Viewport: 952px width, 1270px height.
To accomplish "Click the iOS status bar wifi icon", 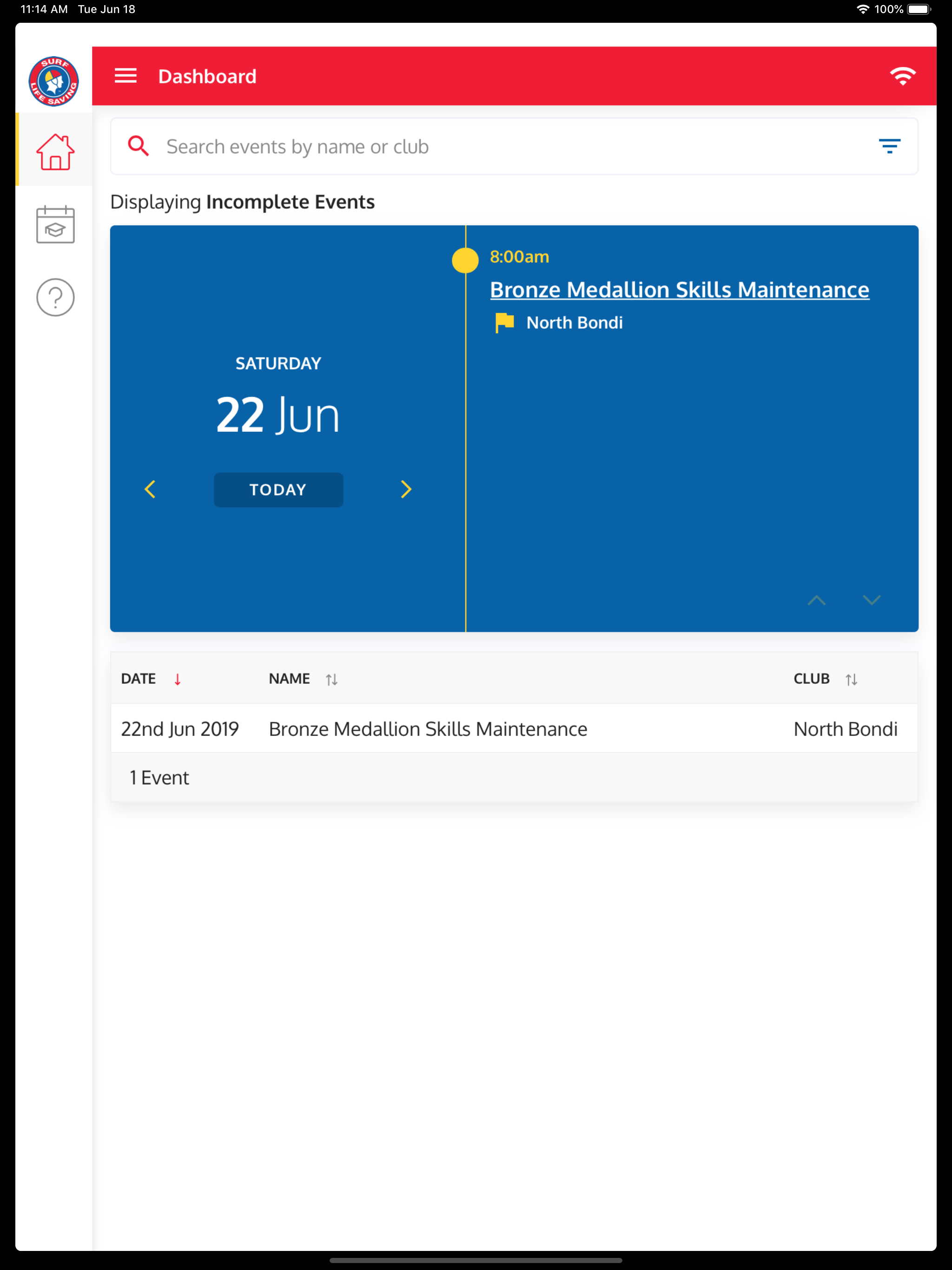I will click(862, 9).
